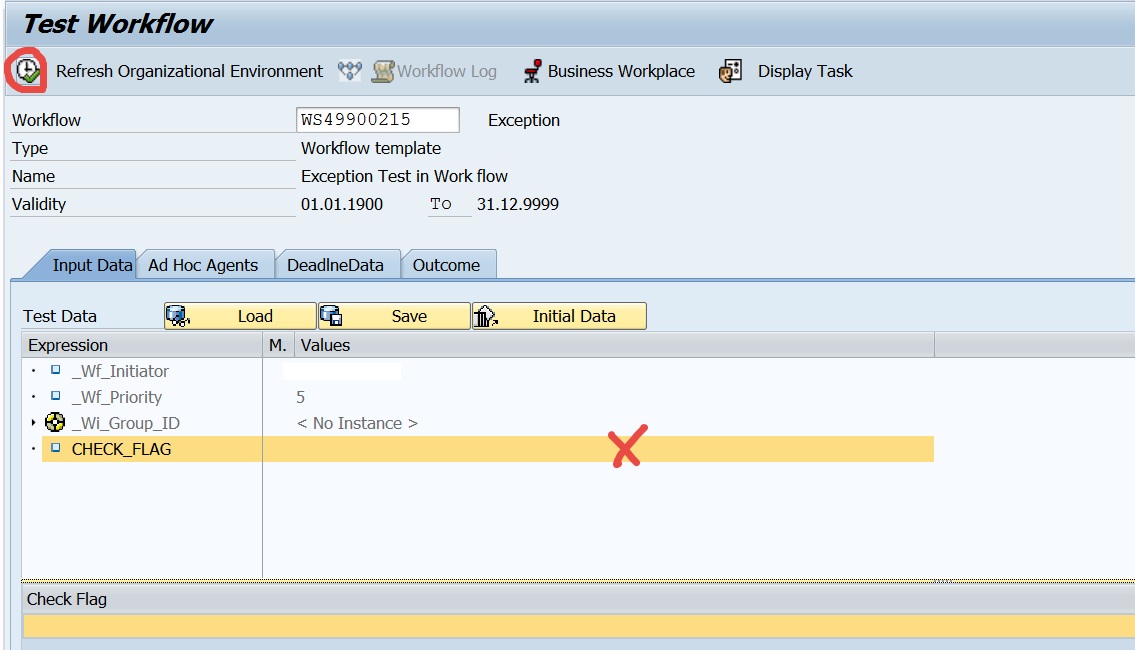This screenshot has width=1135, height=650.
Task: Click the CHECK_FLAG element square icon
Action: (x=56, y=448)
